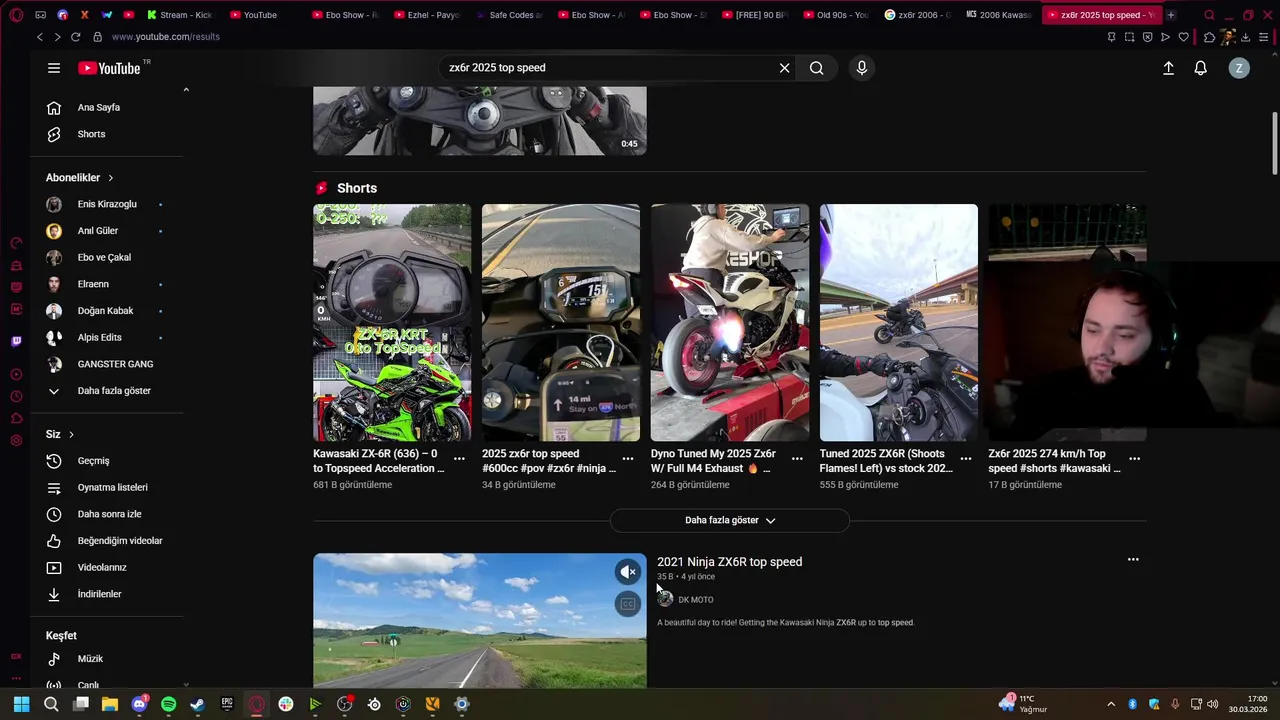Open Doğan Kabak subscription

tap(107, 311)
